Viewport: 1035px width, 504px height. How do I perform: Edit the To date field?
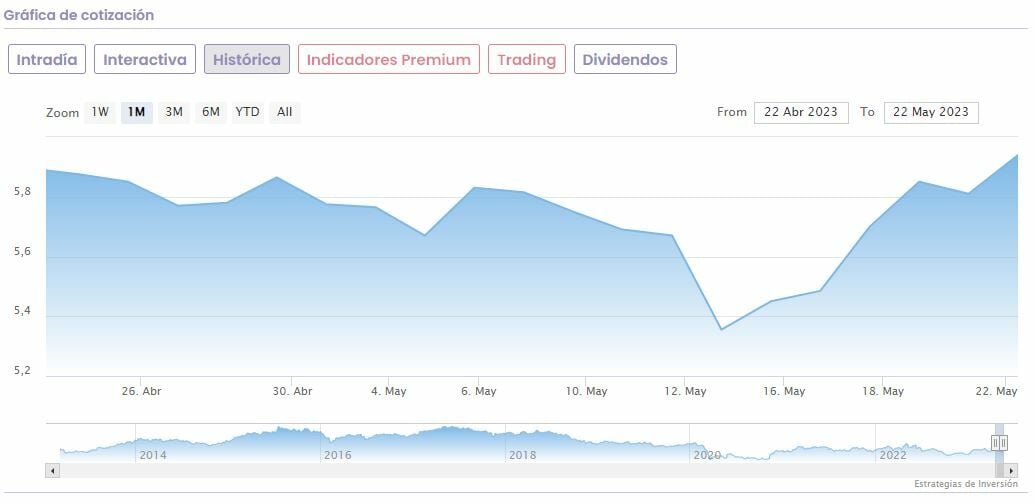click(930, 112)
